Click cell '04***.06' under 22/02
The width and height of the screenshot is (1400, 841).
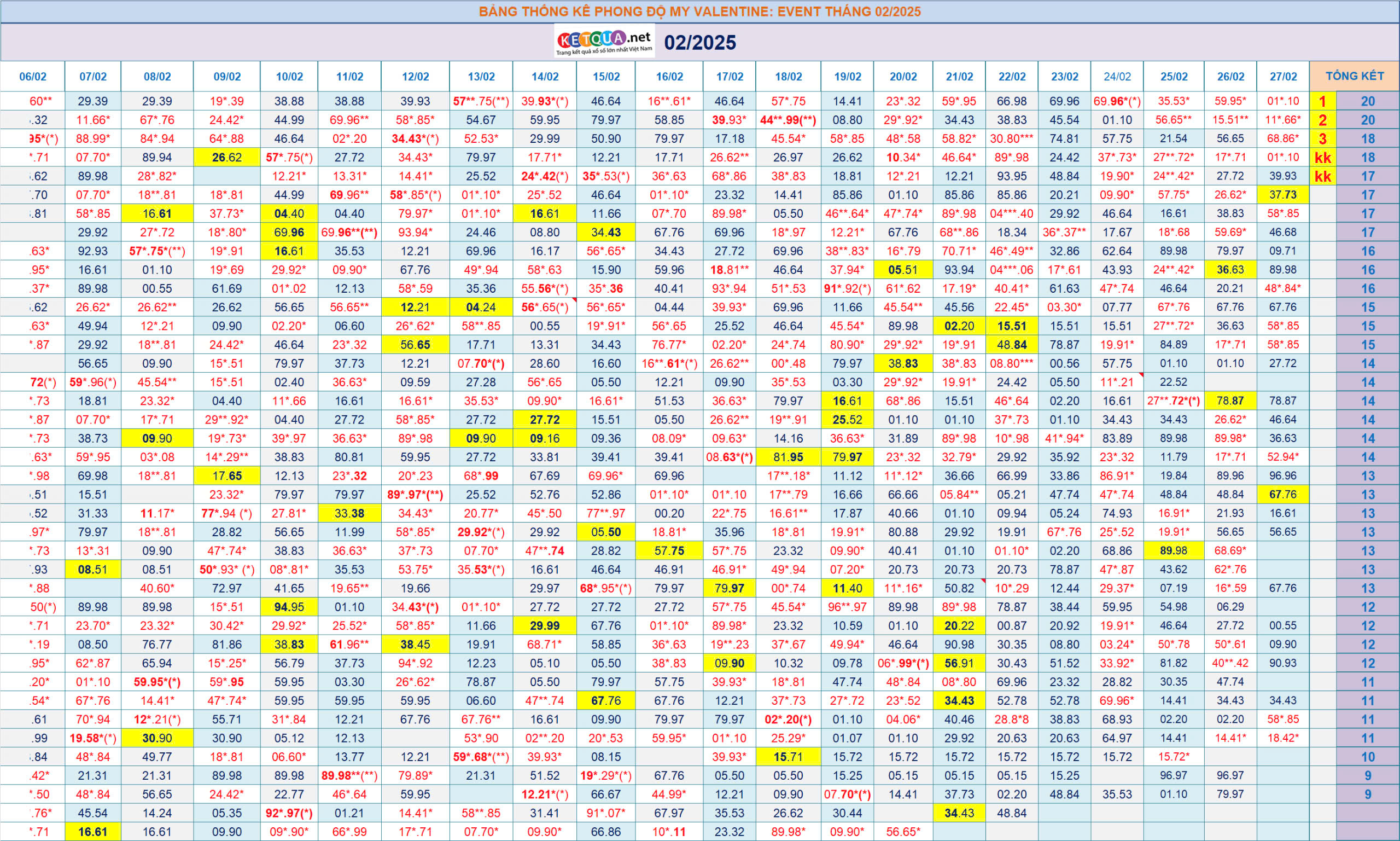coord(1012,270)
